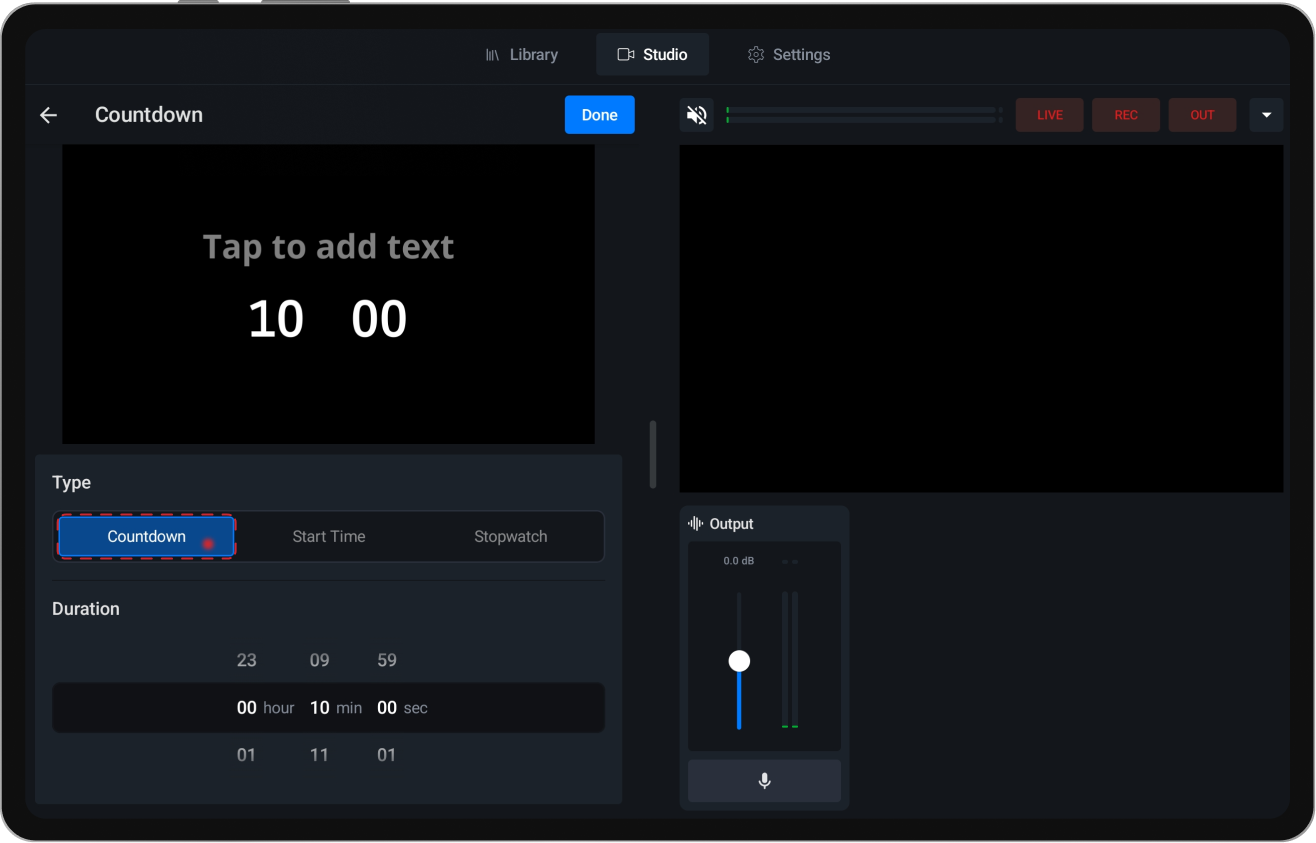Switch to Stopwatch mode

click(510, 536)
